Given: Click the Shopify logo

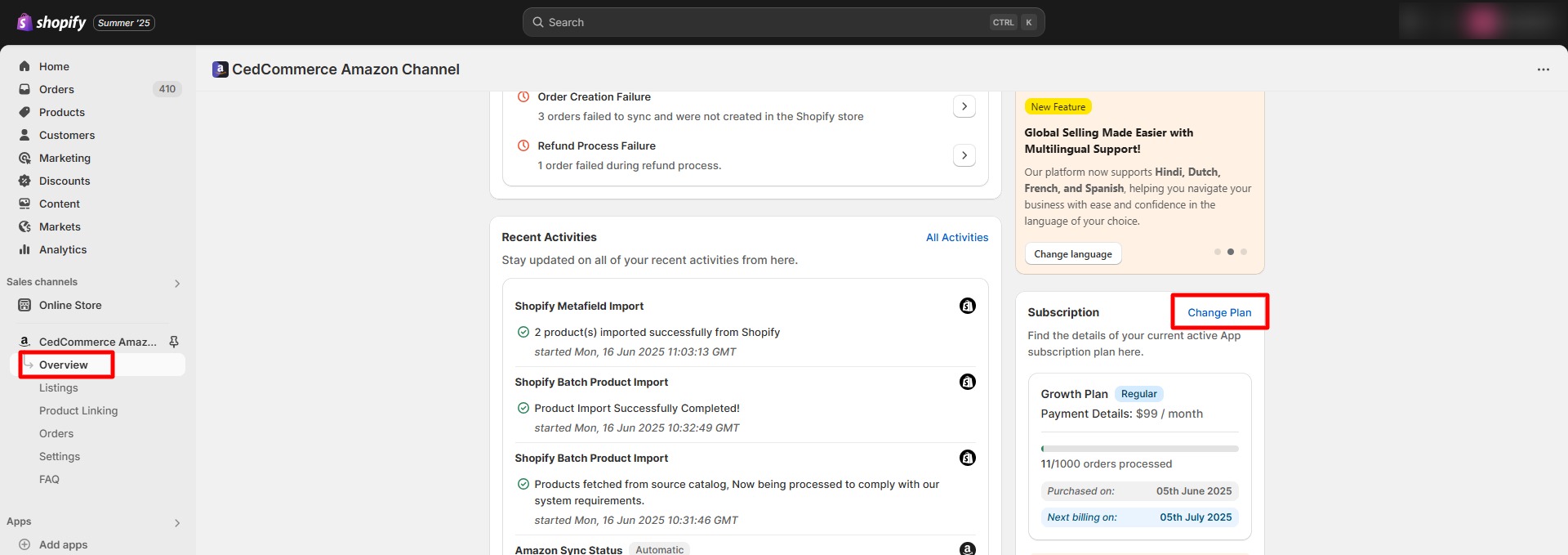Looking at the screenshot, I should coord(51,22).
